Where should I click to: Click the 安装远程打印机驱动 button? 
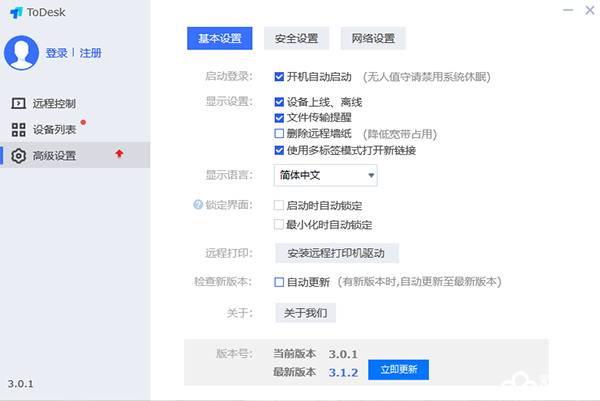click(x=337, y=253)
